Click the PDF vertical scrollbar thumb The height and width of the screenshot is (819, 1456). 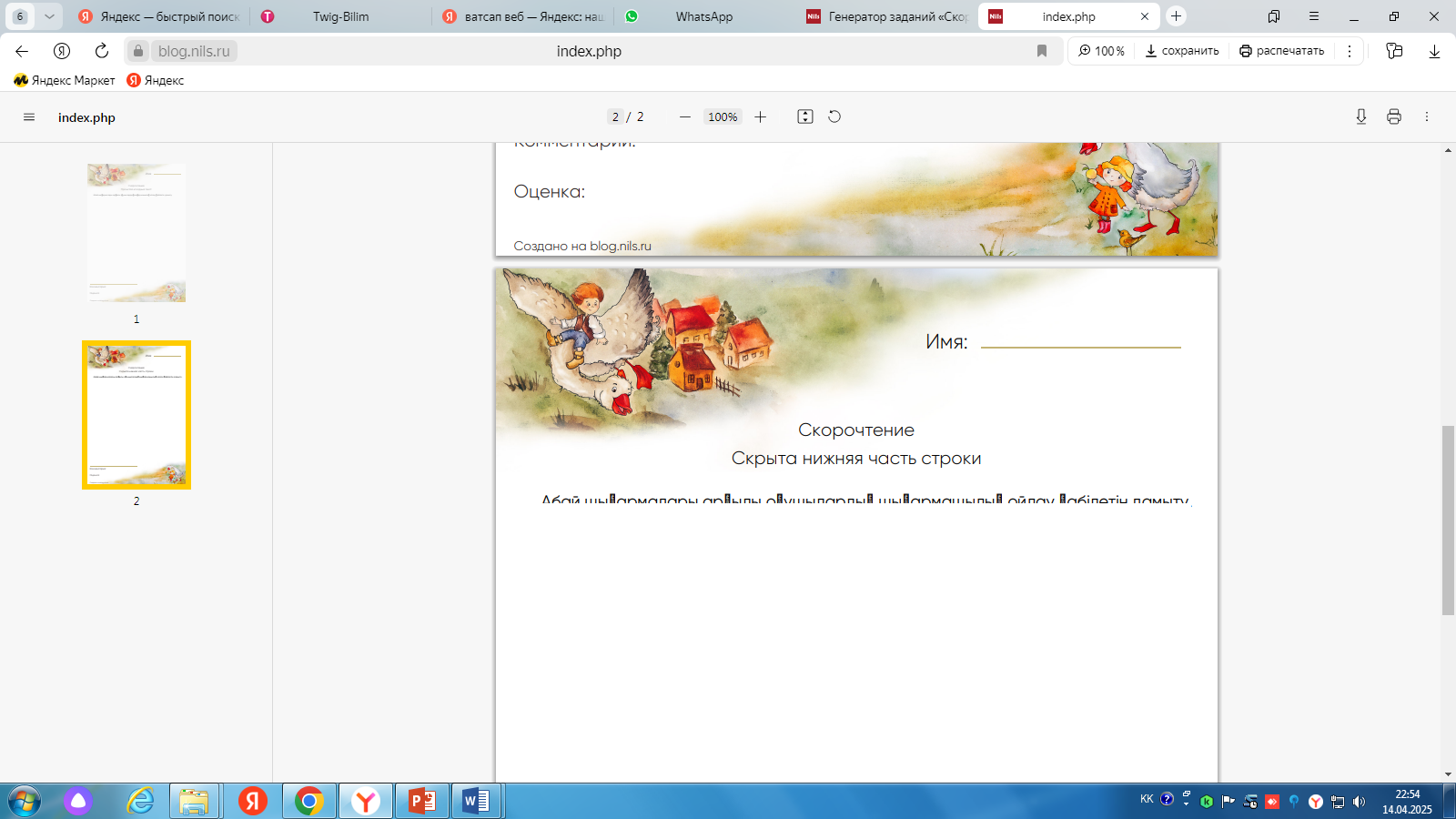(1448, 520)
